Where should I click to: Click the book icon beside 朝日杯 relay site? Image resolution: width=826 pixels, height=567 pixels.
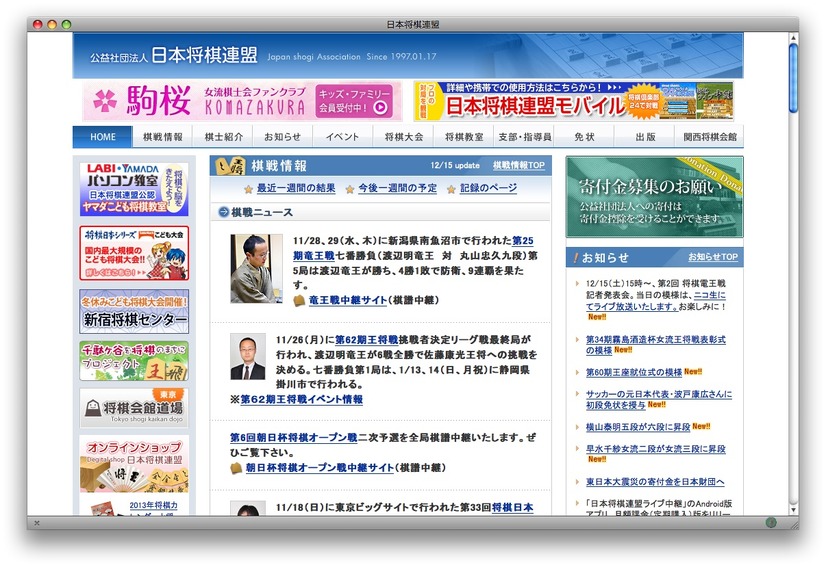(236, 468)
